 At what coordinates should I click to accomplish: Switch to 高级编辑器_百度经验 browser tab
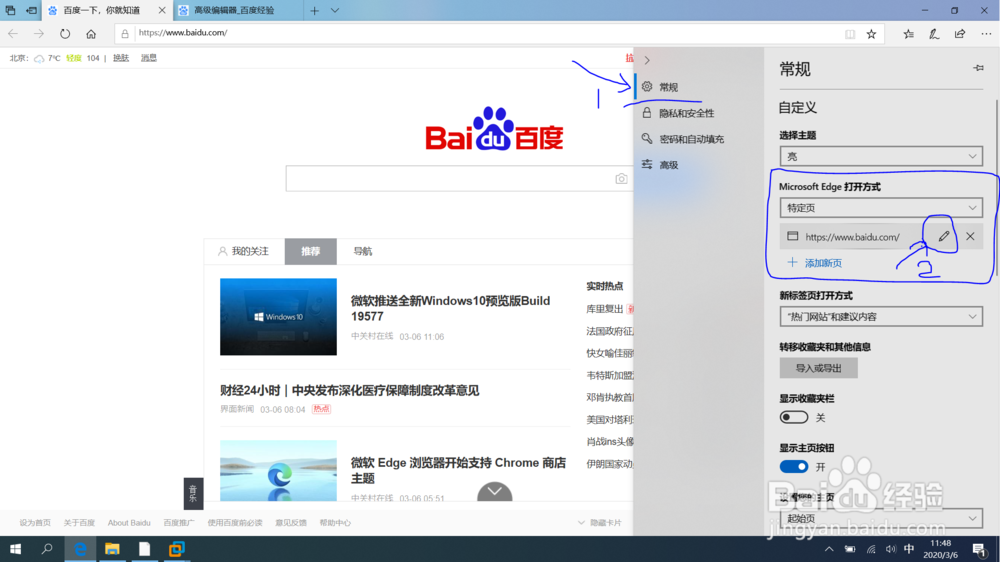[x=233, y=10]
